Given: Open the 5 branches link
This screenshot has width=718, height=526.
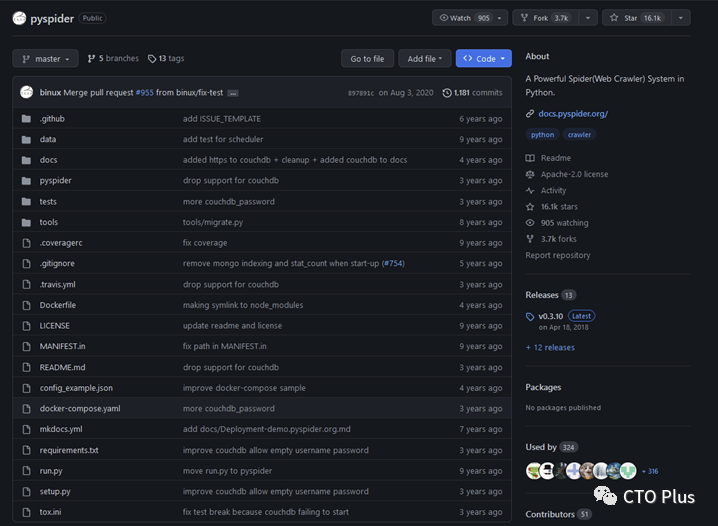Looking at the screenshot, I should click(113, 59).
